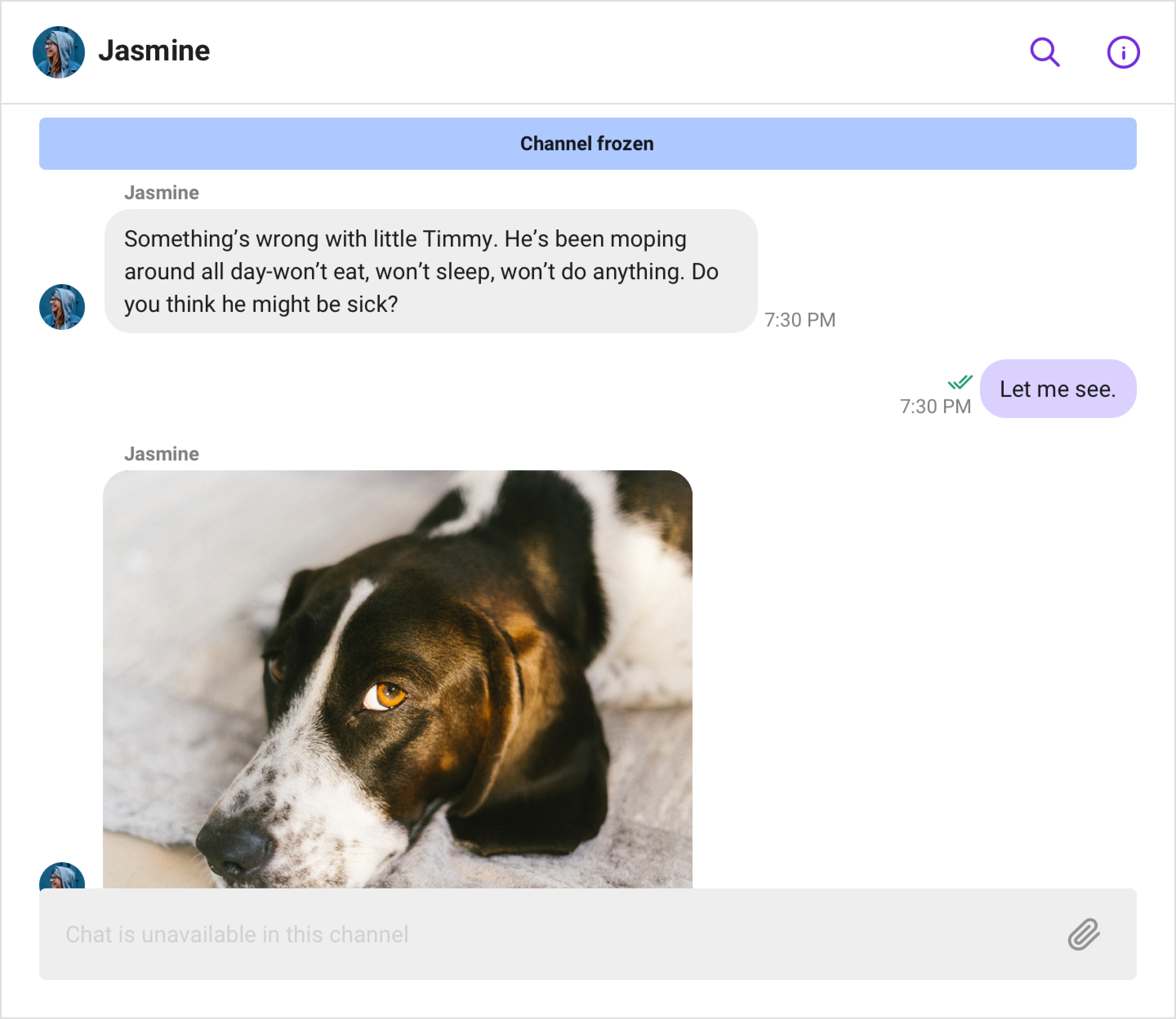1176x1019 pixels.
Task: Click the read-receipt double checkmark
Action: 960,383
